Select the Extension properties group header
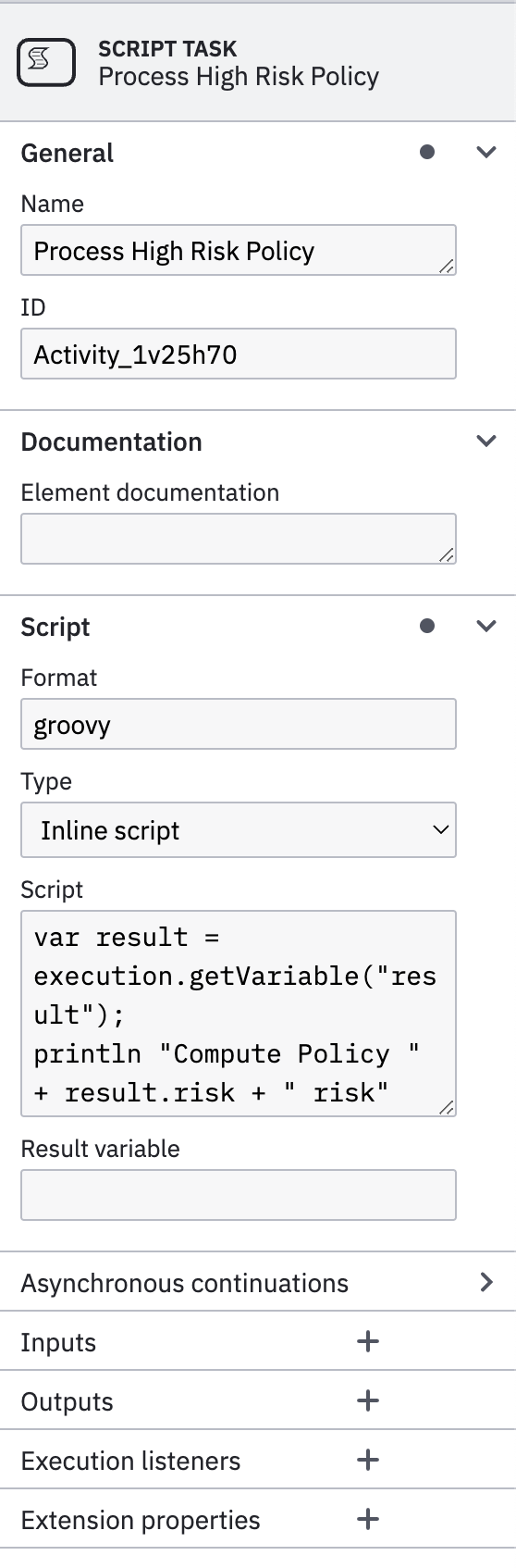The height and width of the screenshot is (1568, 516). (258, 1519)
